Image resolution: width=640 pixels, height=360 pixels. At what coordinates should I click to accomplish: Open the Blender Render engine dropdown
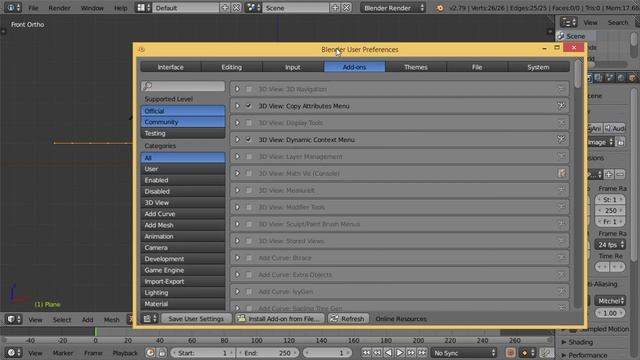pos(393,8)
